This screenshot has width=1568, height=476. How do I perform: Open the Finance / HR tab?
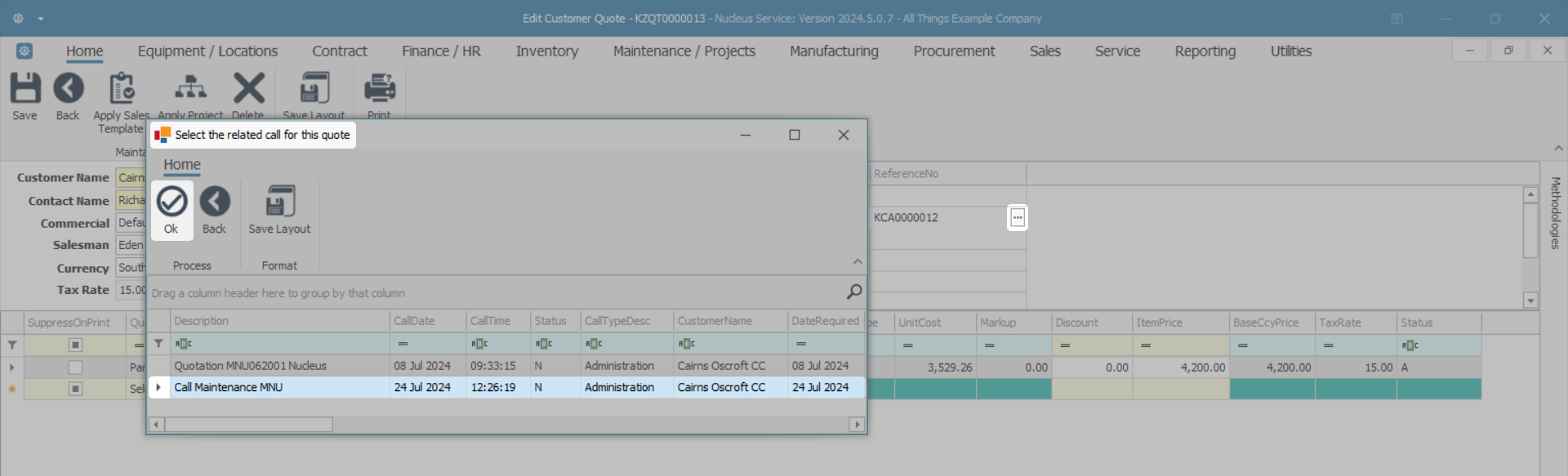(x=441, y=51)
